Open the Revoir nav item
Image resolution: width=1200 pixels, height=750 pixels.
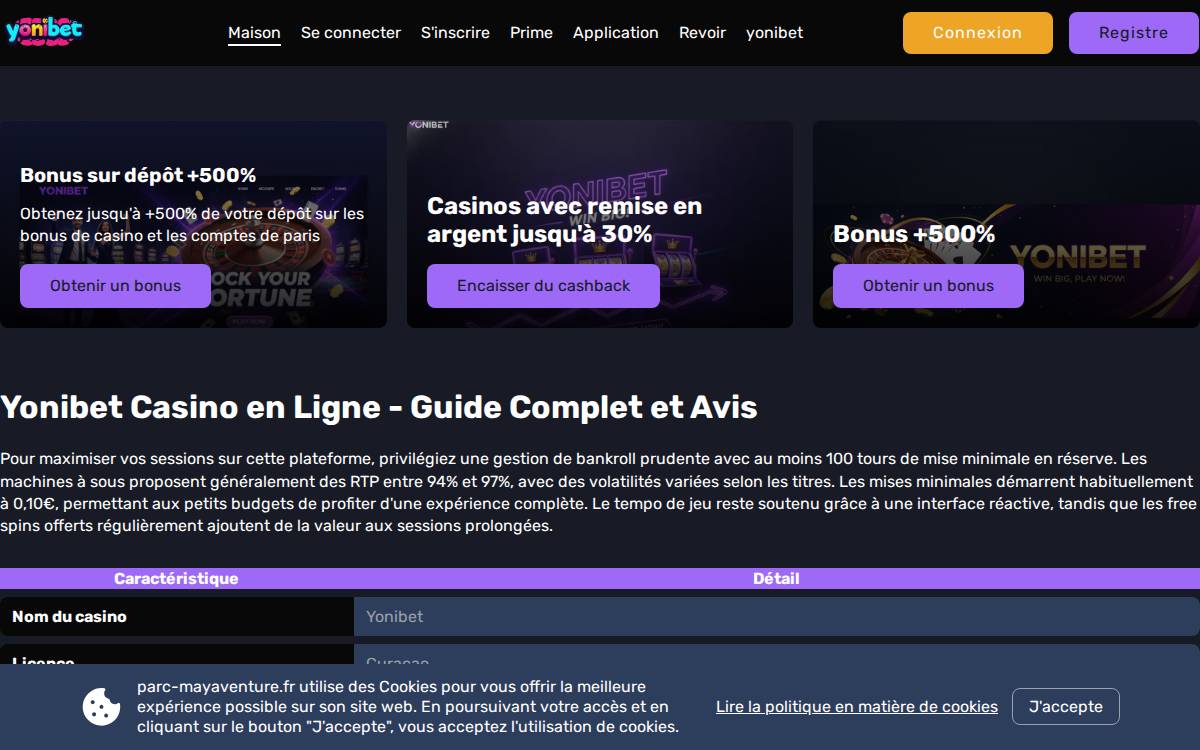pyautogui.click(x=702, y=32)
